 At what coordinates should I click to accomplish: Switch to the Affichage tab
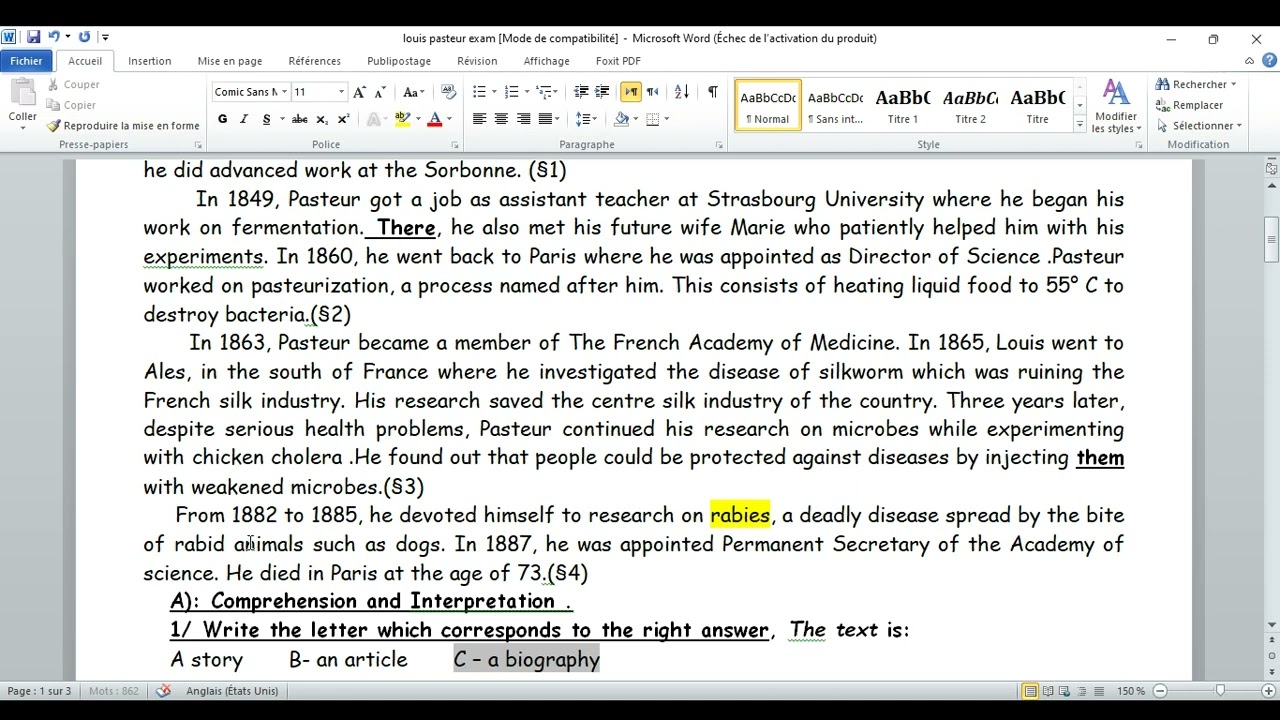coord(547,61)
